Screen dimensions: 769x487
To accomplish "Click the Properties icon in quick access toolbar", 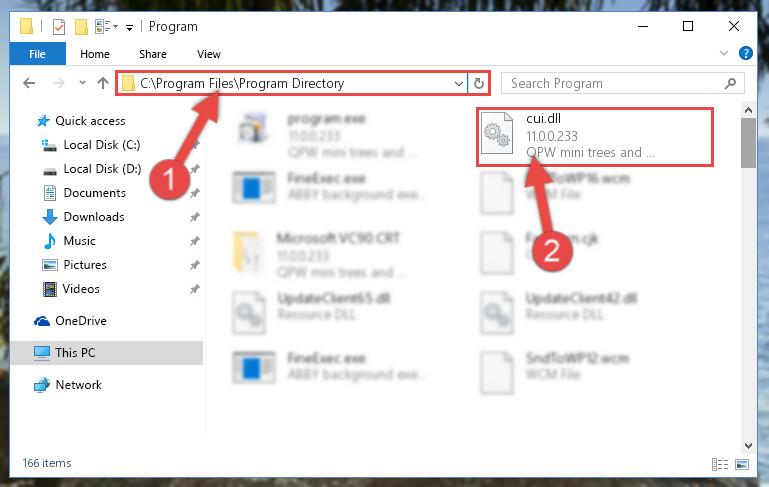I will [x=58, y=26].
